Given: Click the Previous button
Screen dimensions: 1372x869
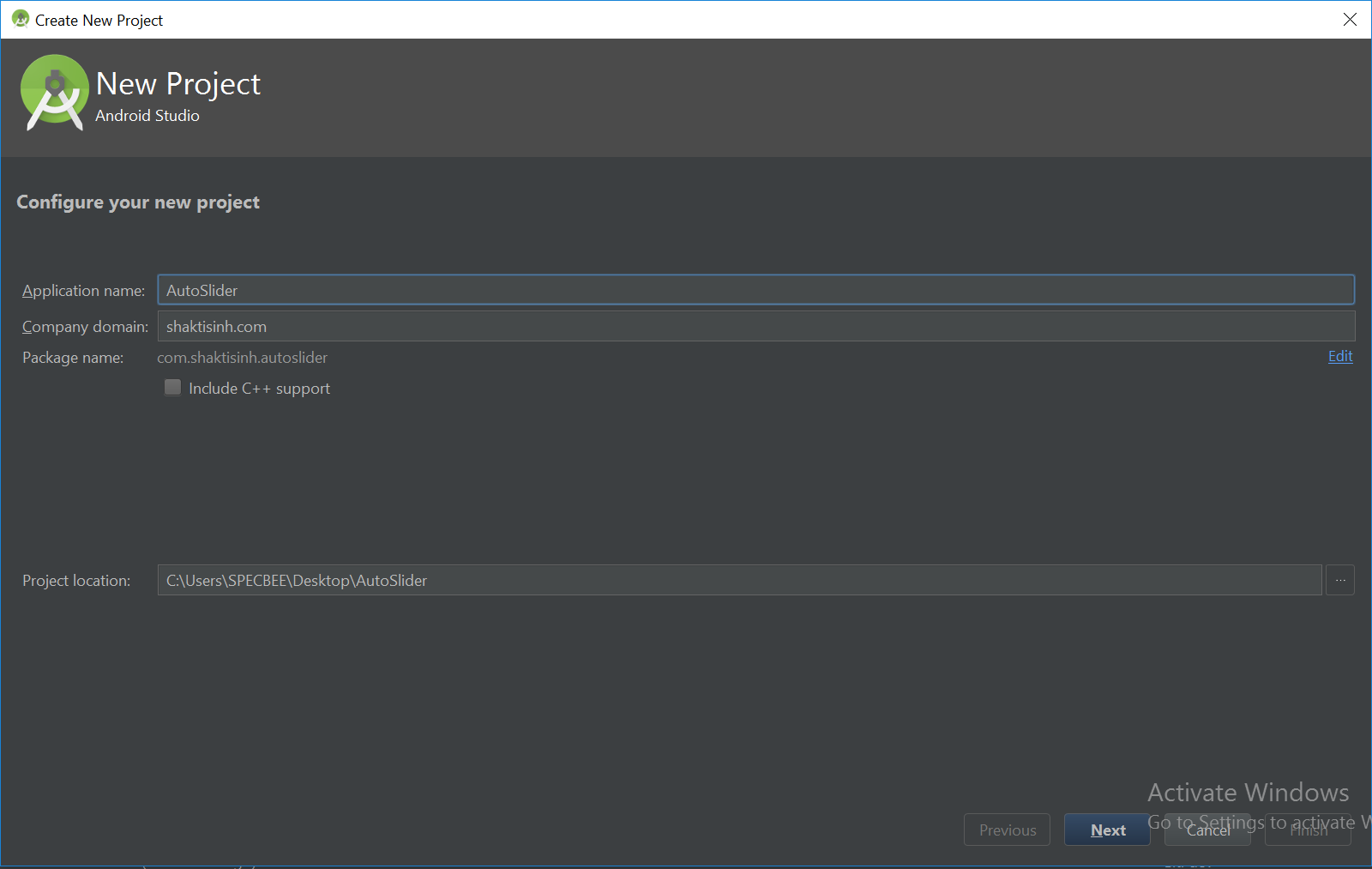Looking at the screenshot, I should pos(1007,830).
